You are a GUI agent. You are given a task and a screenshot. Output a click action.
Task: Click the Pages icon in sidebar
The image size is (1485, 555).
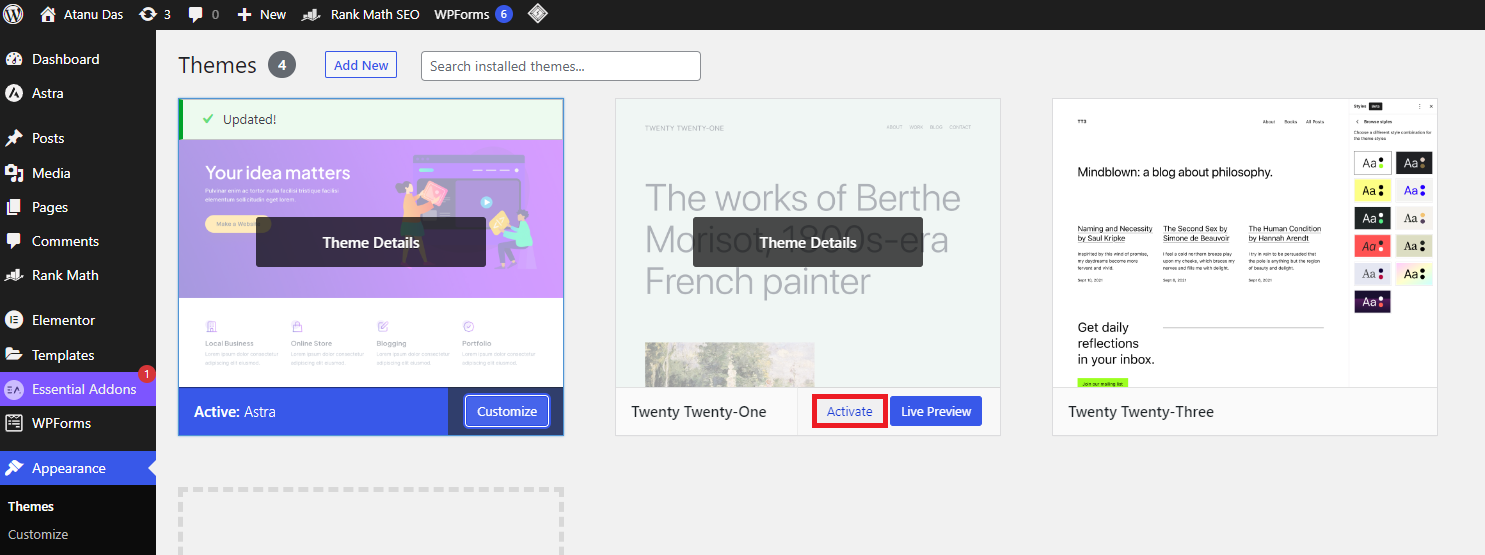14,207
